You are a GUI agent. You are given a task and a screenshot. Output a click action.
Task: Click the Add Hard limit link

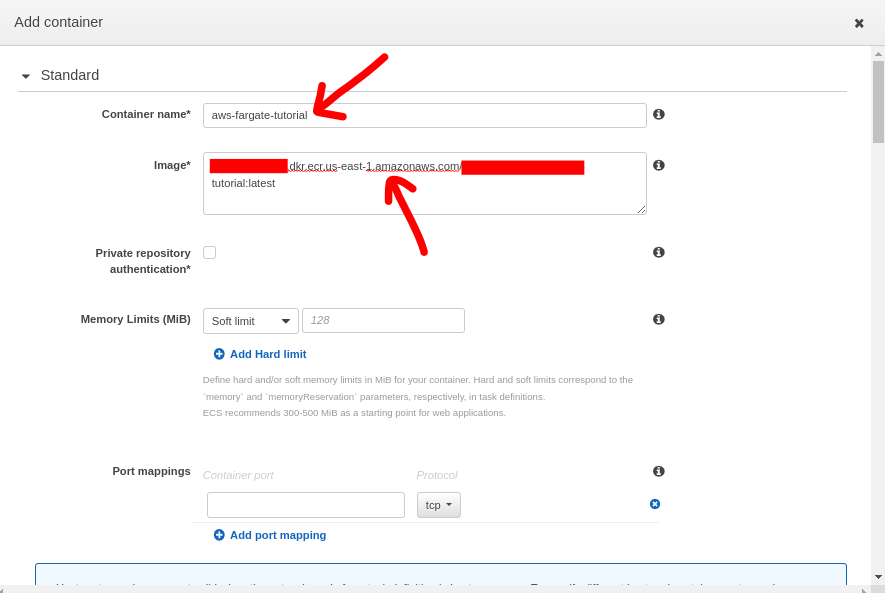pyautogui.click(x=268, y=354)
